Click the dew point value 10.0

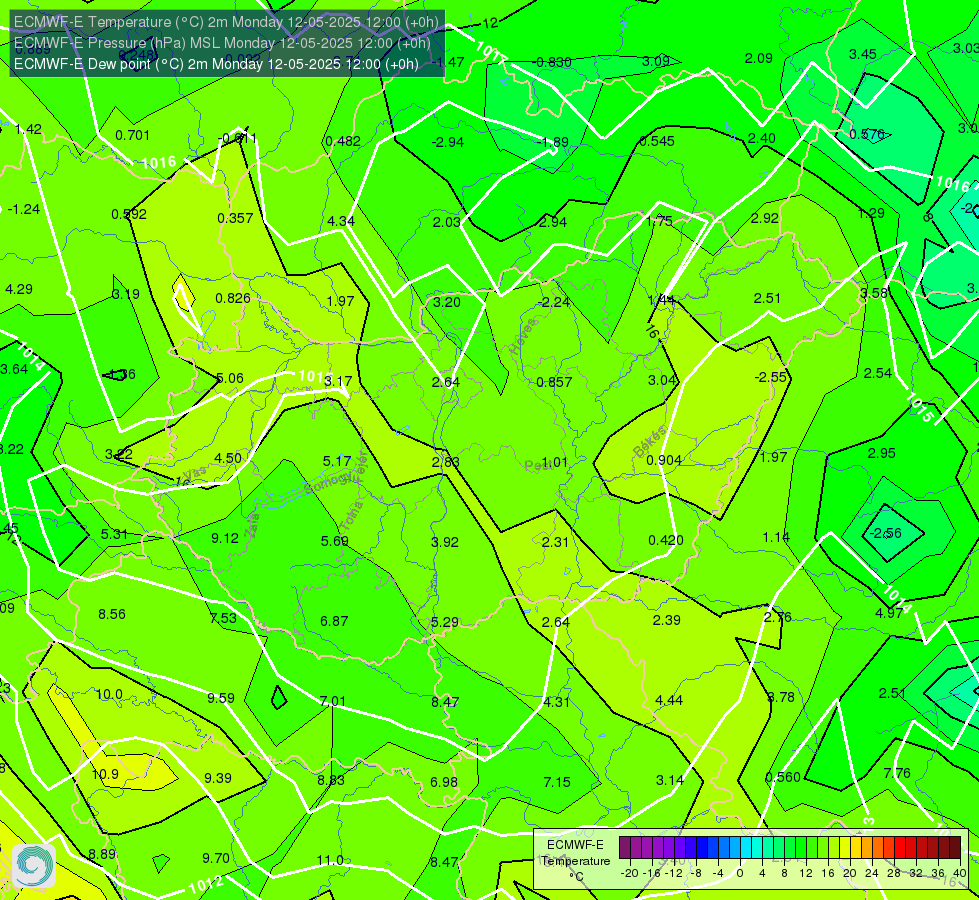click(109, 695)
